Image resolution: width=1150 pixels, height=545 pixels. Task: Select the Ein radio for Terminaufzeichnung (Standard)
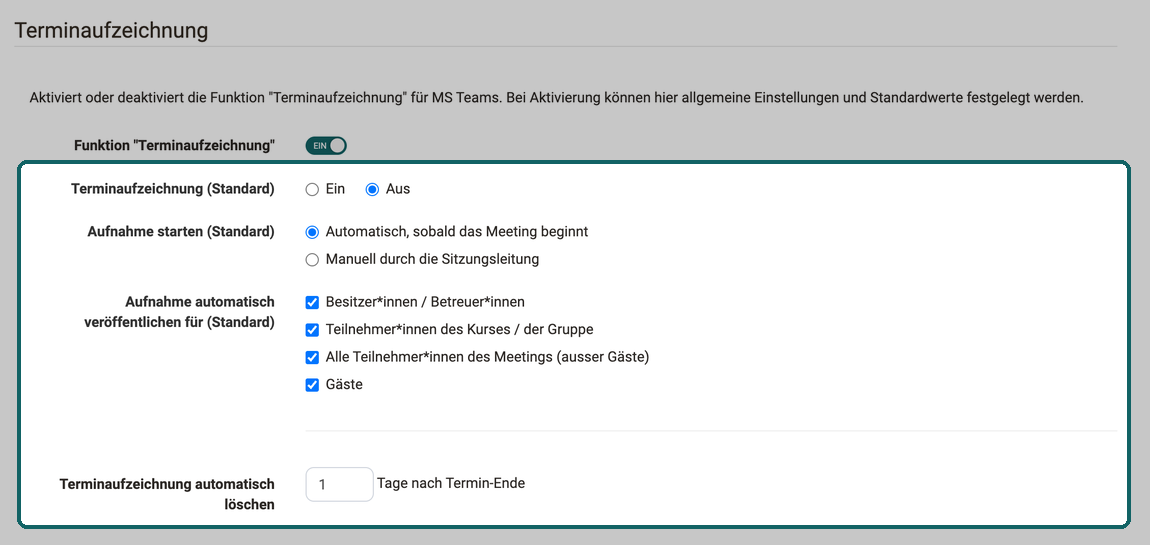pos(312,189)
